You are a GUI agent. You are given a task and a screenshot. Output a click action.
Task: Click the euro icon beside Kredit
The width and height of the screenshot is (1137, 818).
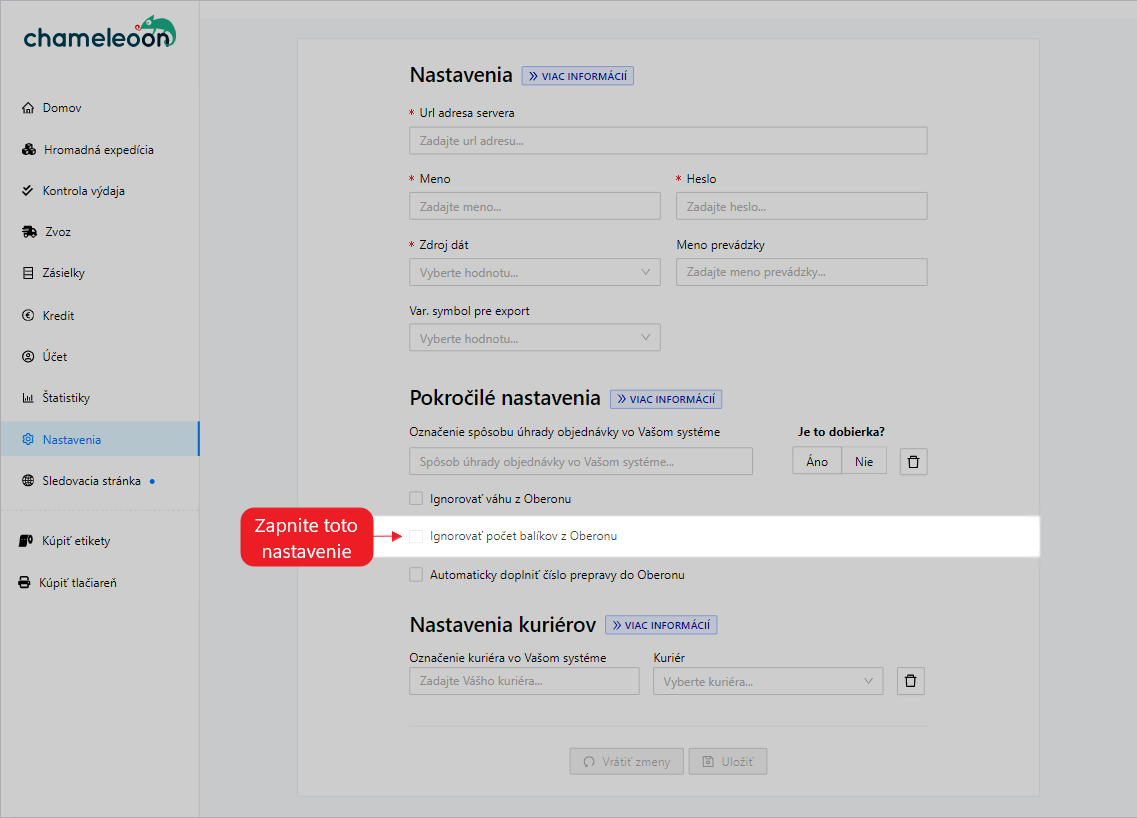tap(28, 316)
